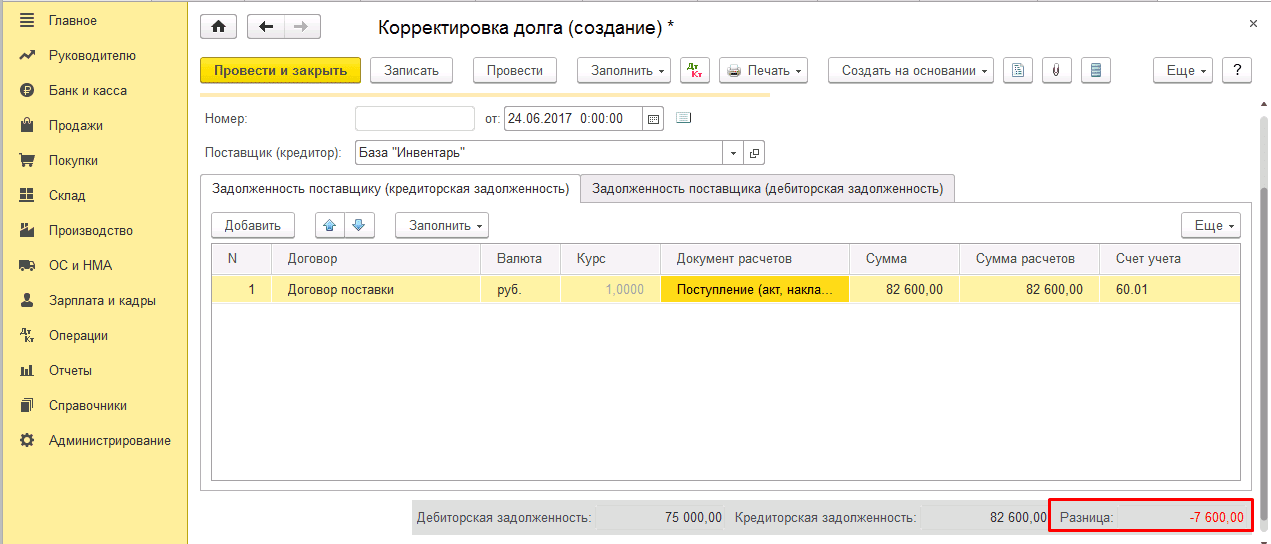1271x544 pixels.
Task: Click the home icon button
Action: coord(218,27)
